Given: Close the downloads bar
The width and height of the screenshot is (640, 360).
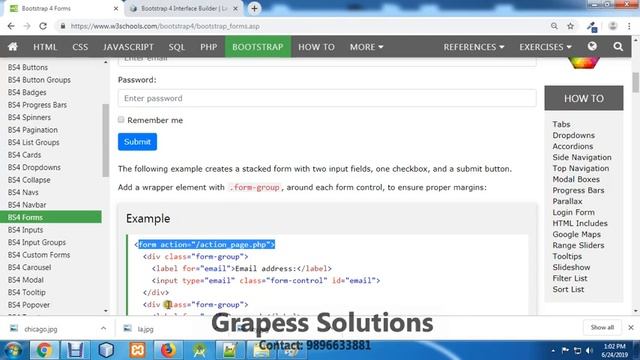Looking at the screenshot, I should (x=631, y=327).
